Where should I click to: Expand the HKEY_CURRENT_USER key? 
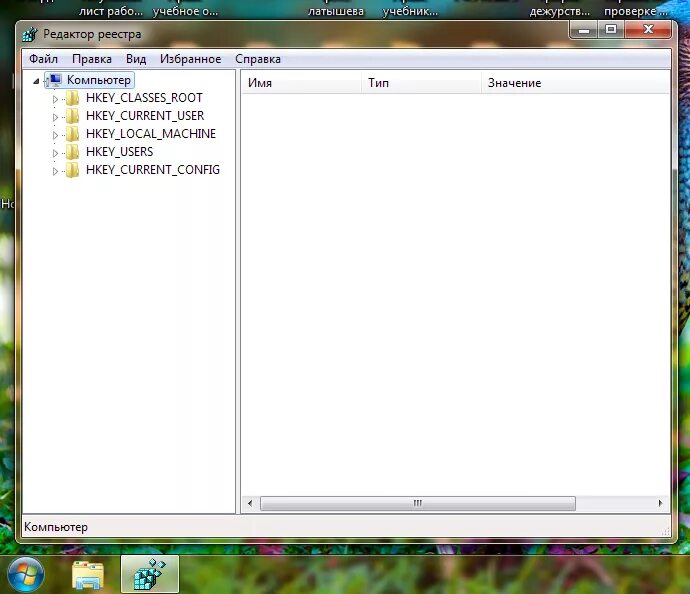tap(55, 117)
